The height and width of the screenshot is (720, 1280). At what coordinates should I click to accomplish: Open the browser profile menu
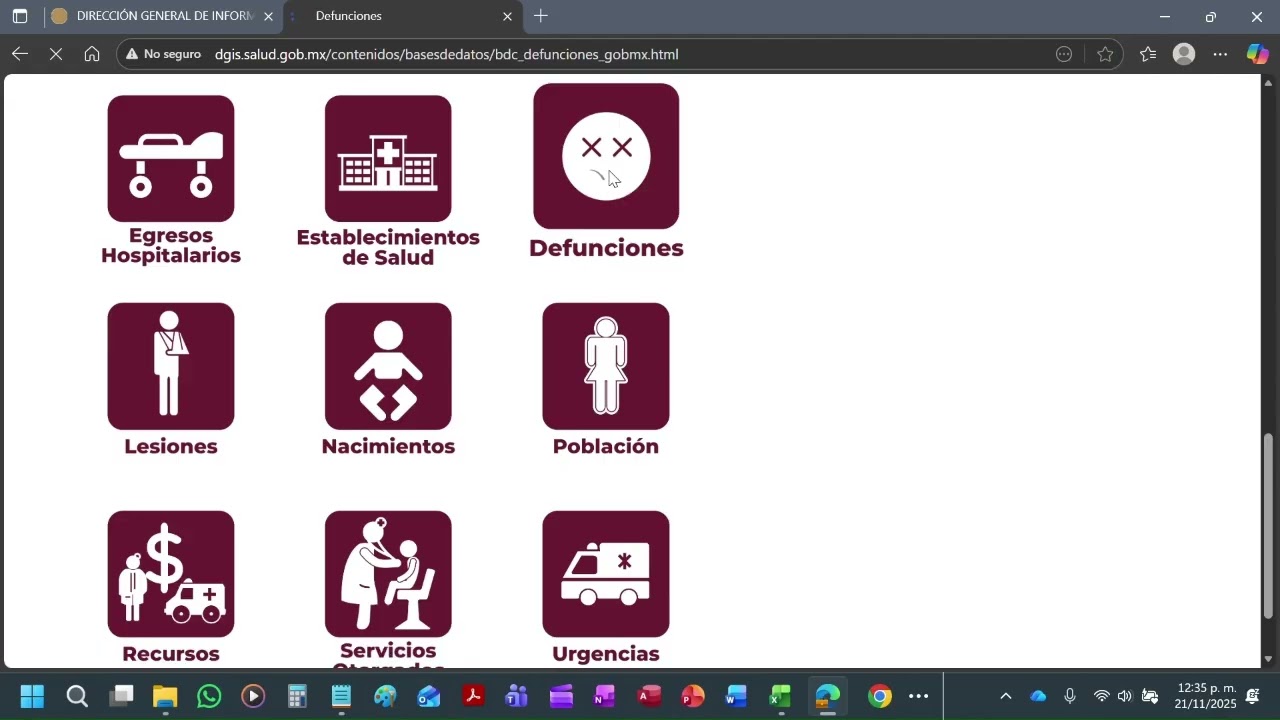pos(1184,54)
